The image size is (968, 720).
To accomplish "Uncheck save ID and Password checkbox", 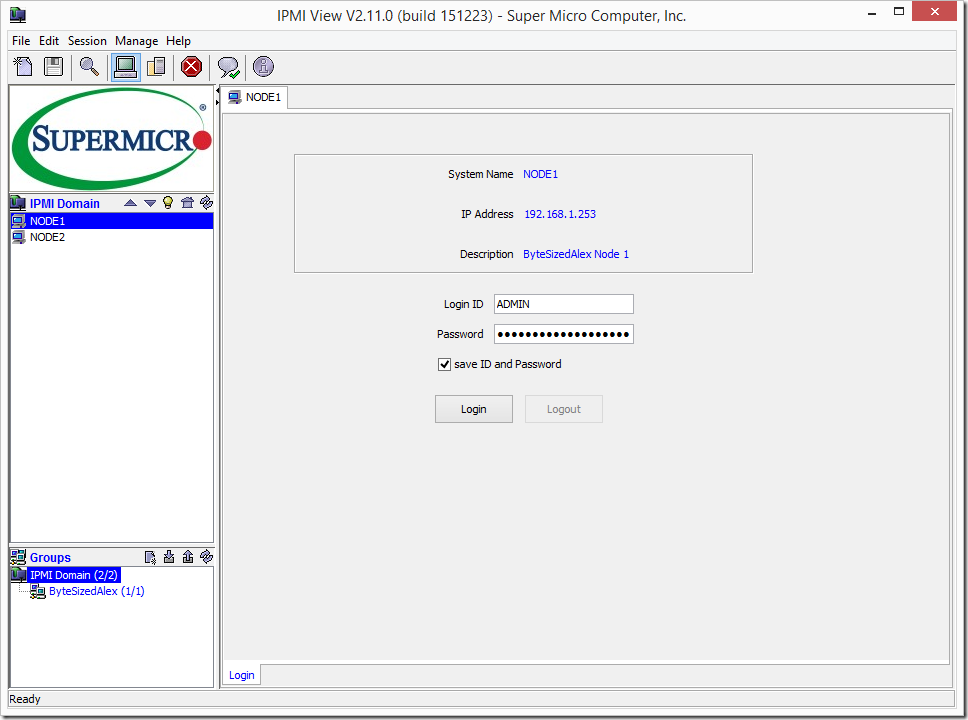I will click(x=444, y=364).
